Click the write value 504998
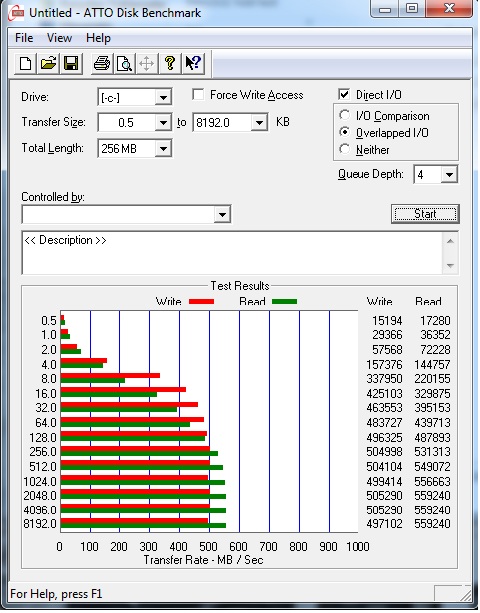The width and height of the screenshot is (480, 613). (x=384, y=452)
